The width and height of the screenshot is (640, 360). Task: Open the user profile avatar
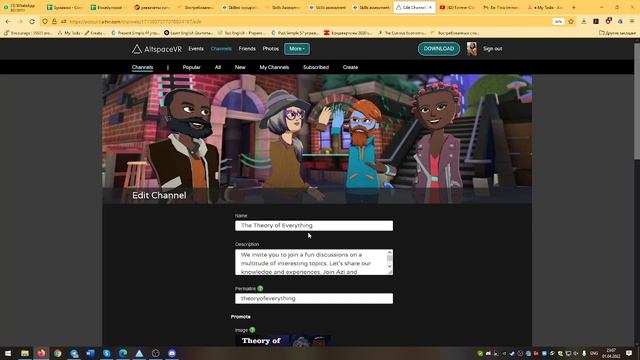coord(472,49)
